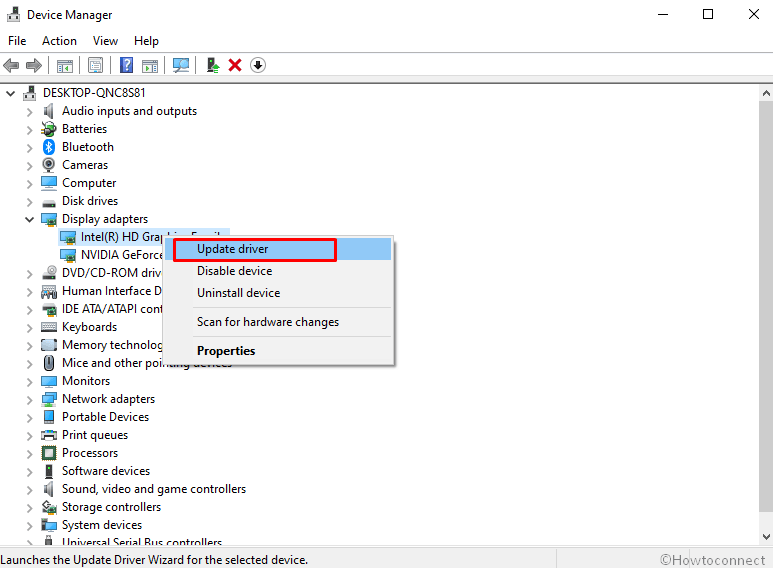Screen dimensions: 773x568
Task: Click the down-arrow Disable device toolbar icon
Action: point(258,65)
